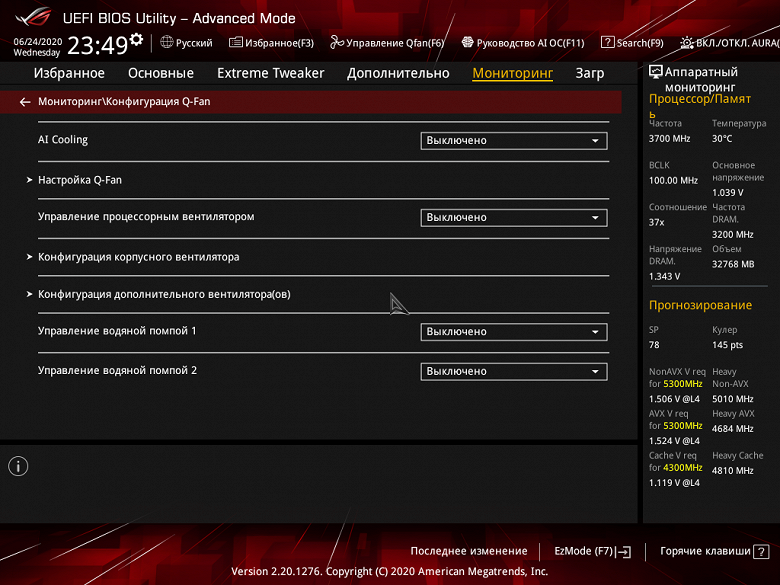Switch to Дополнительно tab

[x=398, y=73]
